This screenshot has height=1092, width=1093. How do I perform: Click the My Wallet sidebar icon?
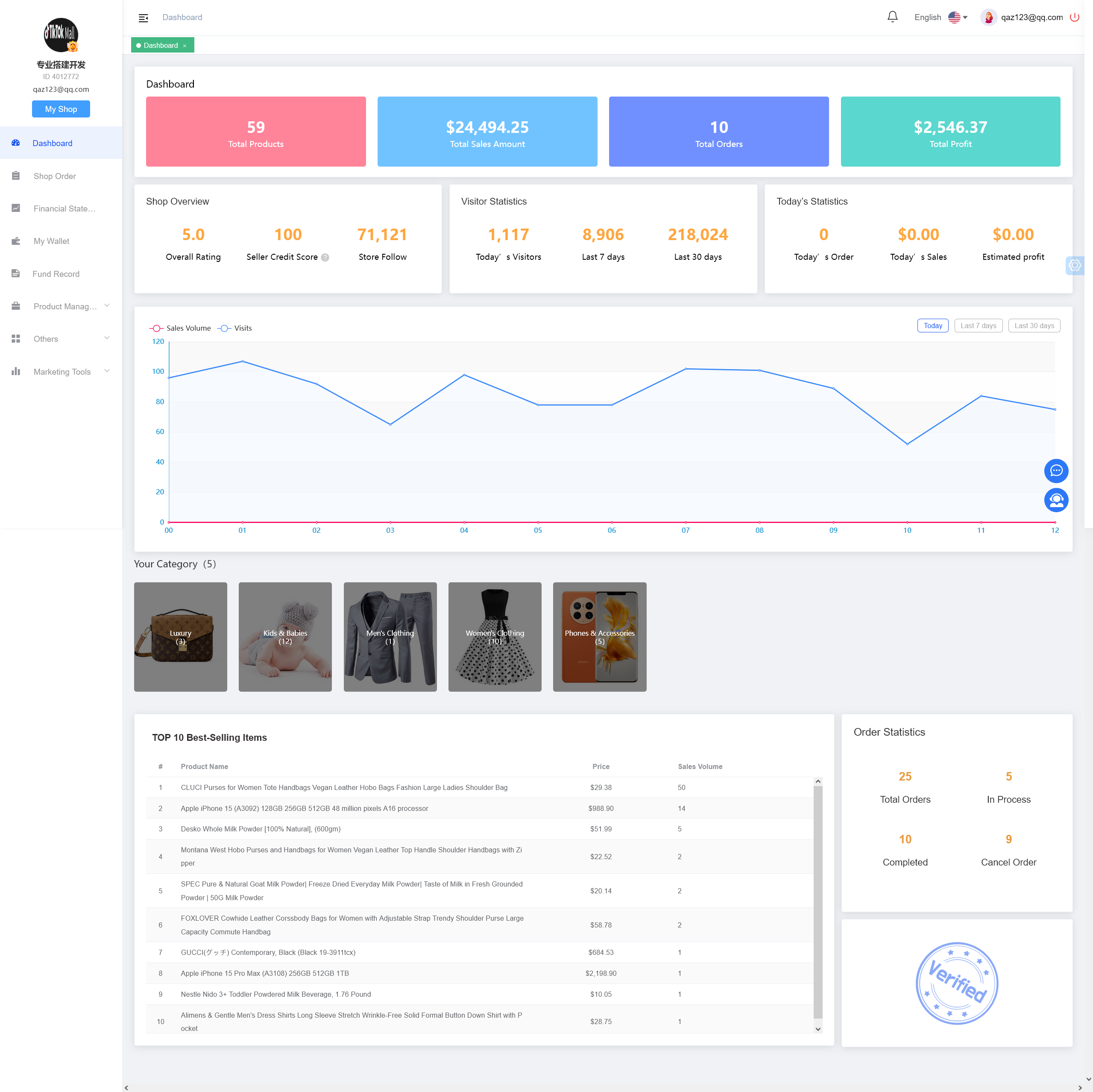tap(16, 241)
